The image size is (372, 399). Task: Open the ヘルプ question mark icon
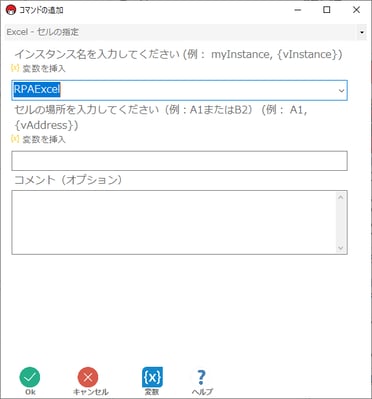[201, 377]
